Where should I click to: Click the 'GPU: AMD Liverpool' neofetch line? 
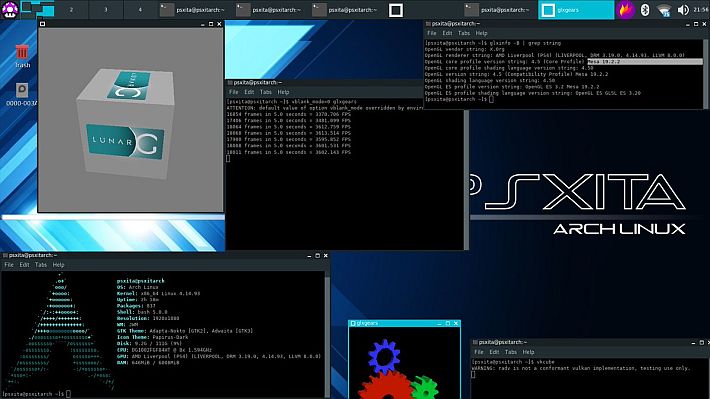(x=219, y=356)
